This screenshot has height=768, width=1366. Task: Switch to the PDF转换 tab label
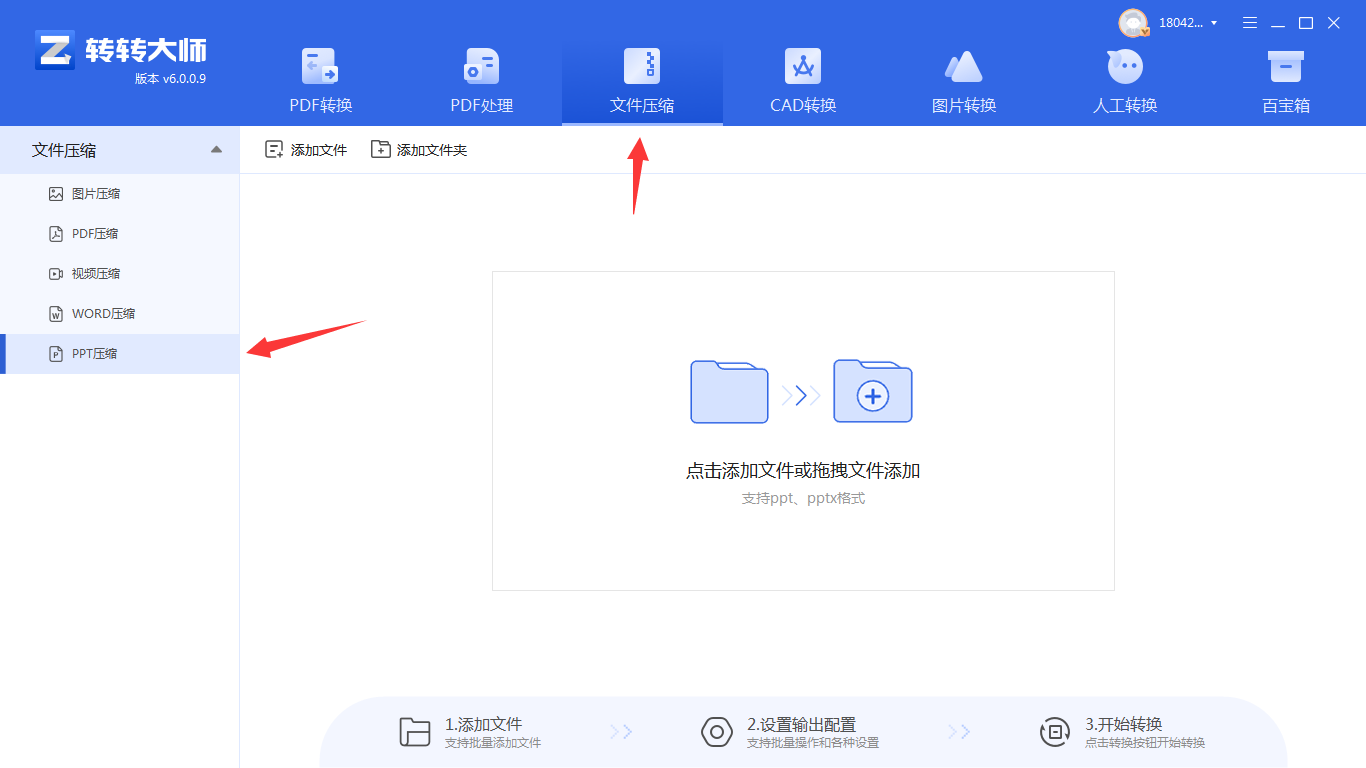pyautogui.click(x=321, y=105)
